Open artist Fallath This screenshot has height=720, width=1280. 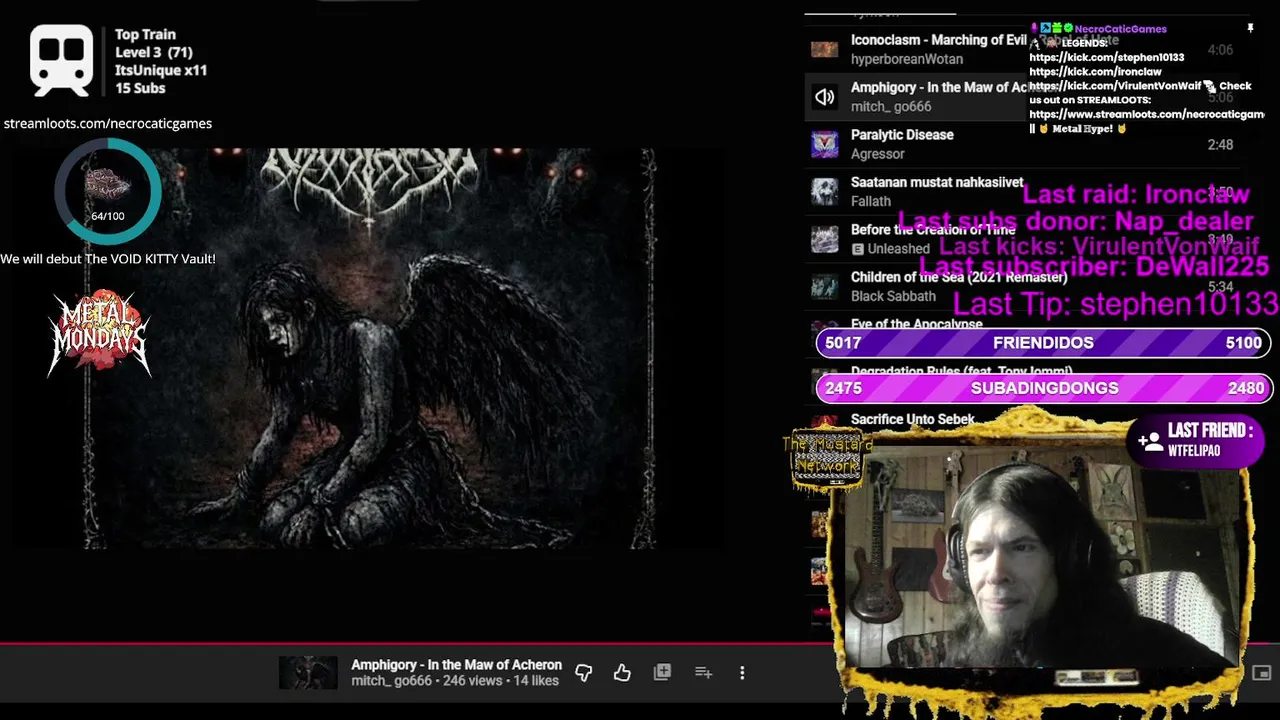pos(871,201)
